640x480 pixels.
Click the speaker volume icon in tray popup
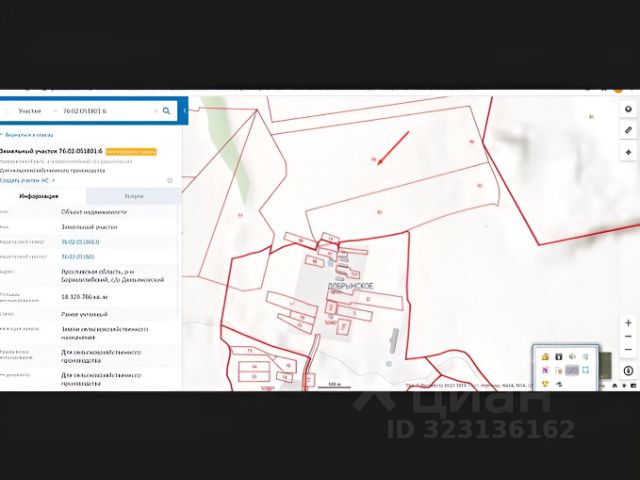coord(572,357)
